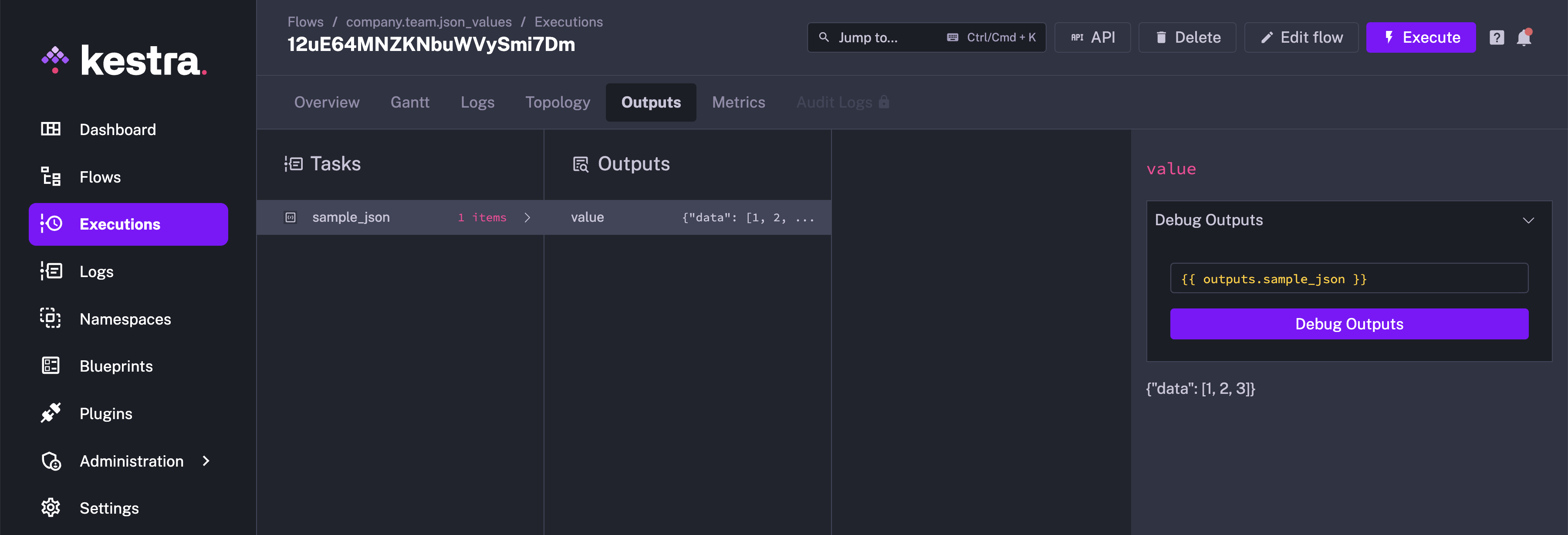Image resolution: width=1568 pixels, height=535 pixels.
Task: Open the Blueprints panel
Action: coord(116,366)
